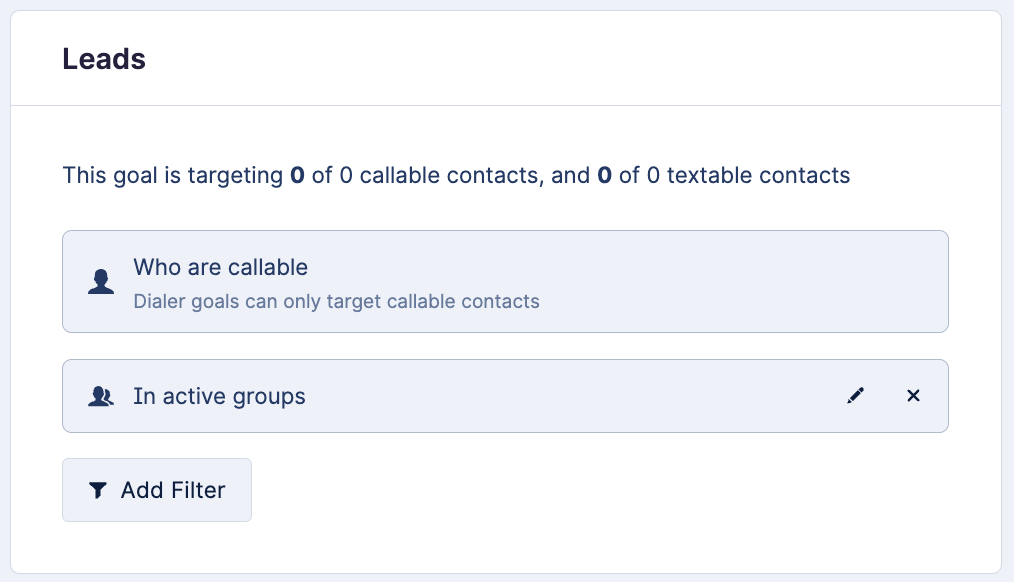Remove the In active groups filter
The height and width of the screenshot is (582, 1014).
[913, 396]
